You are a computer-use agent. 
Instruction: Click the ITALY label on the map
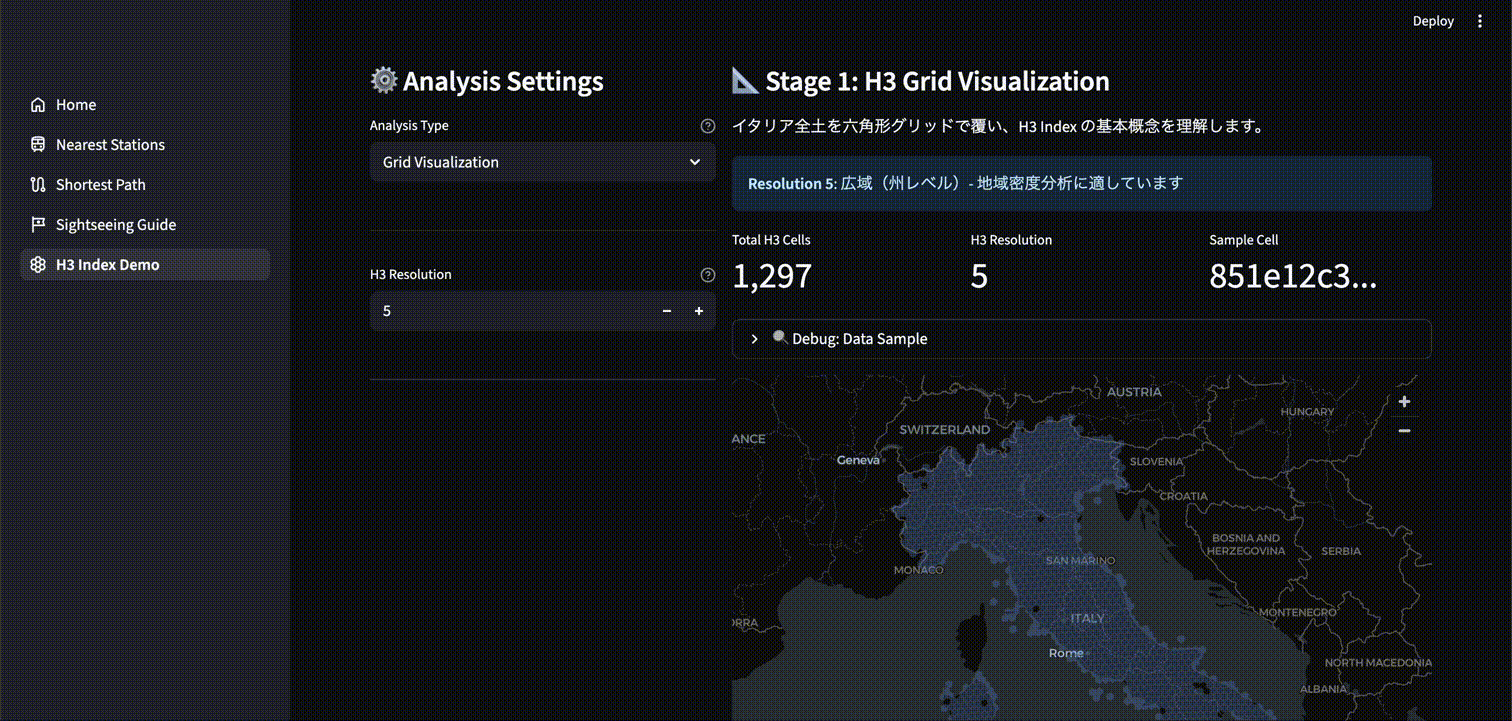tap(1087, 618)
